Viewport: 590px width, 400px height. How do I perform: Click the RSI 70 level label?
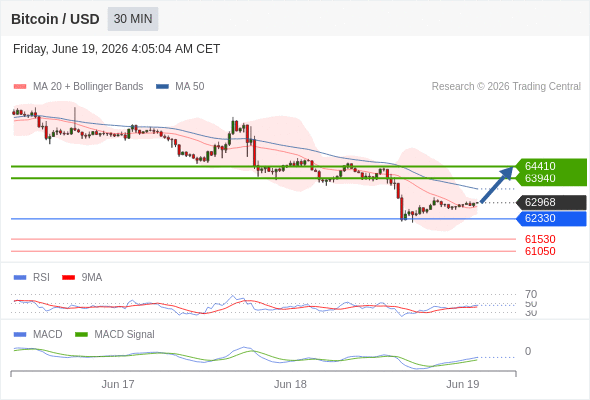531,294
